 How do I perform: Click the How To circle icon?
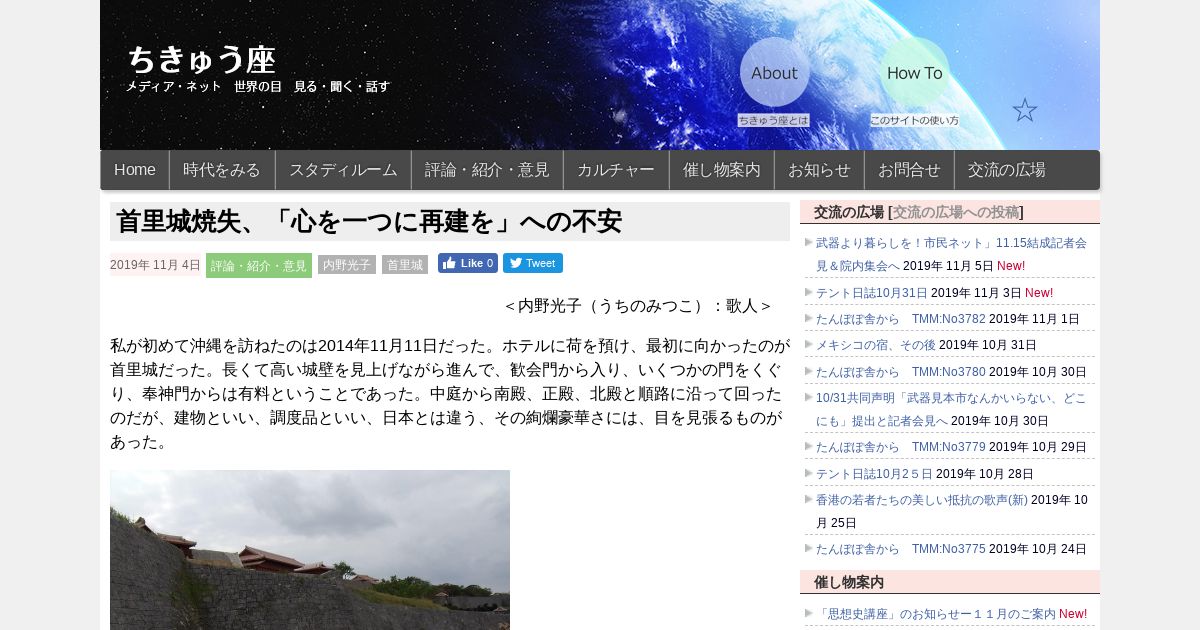pyautogui.click(x=914, y=72)
